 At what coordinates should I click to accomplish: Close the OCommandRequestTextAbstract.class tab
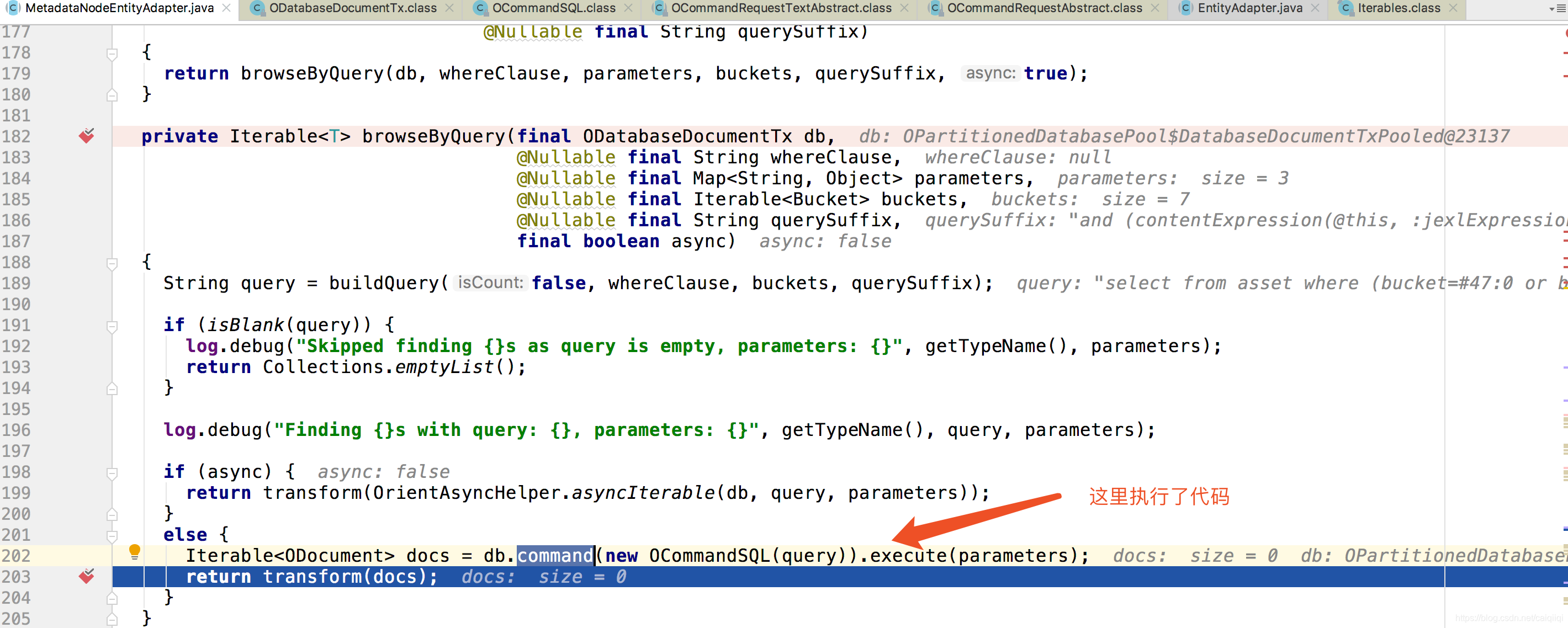point(904,8)
